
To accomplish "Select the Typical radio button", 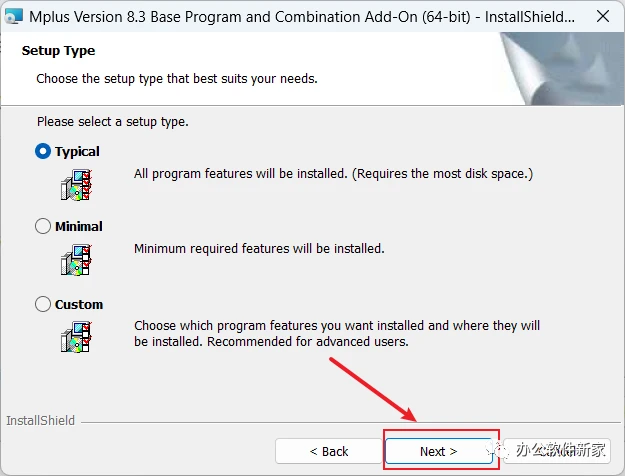I will click(43, 151).
